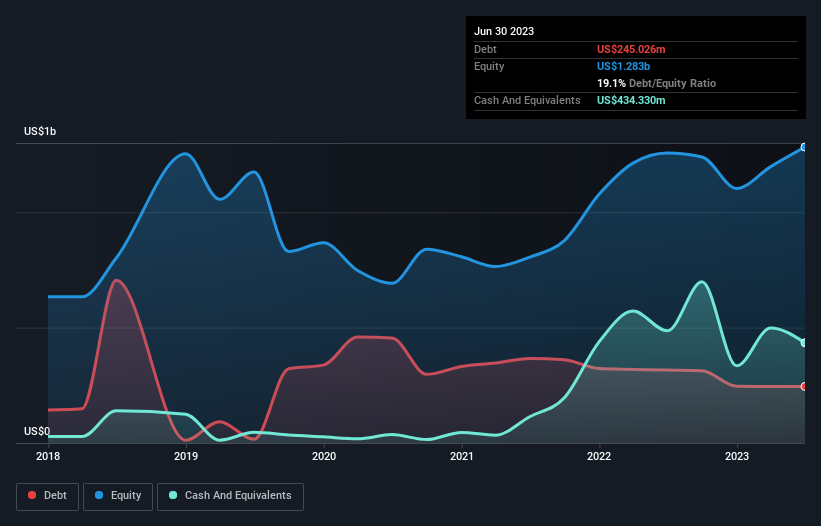Select the 2022 x-axis label

point(599,456)
